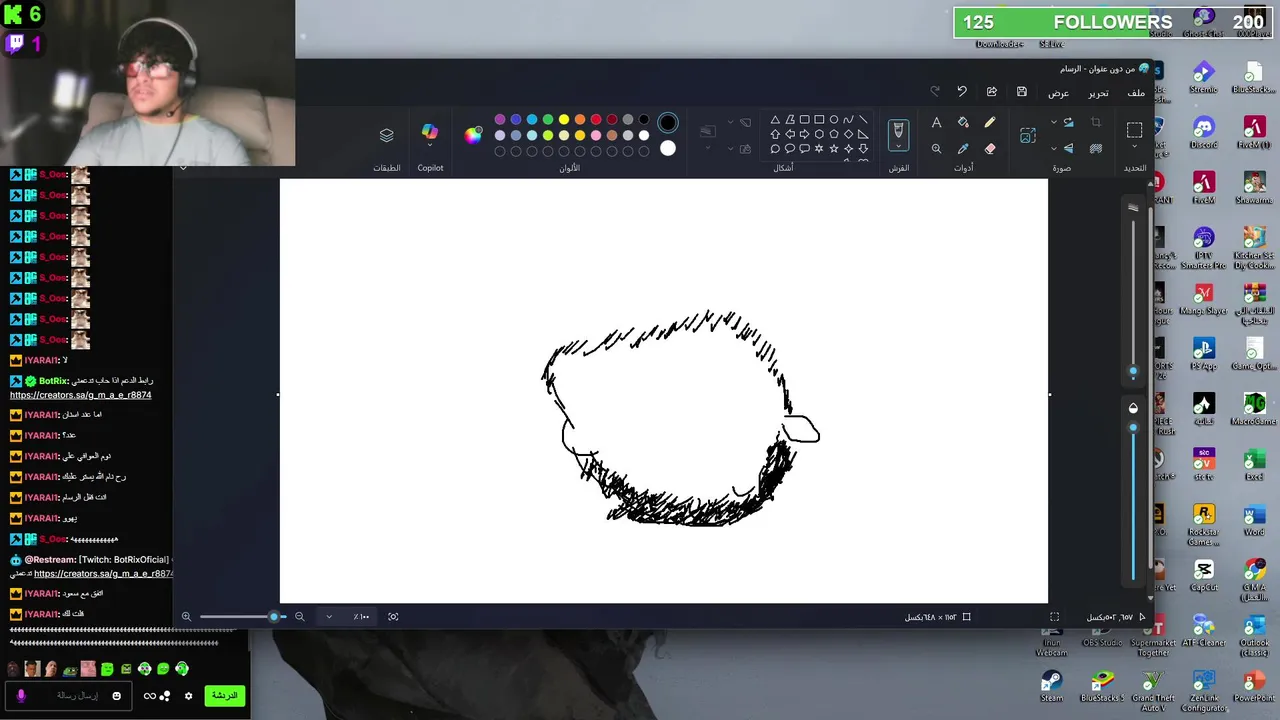
Task: Click the Remove background icon
Action: pos(1096,148)
